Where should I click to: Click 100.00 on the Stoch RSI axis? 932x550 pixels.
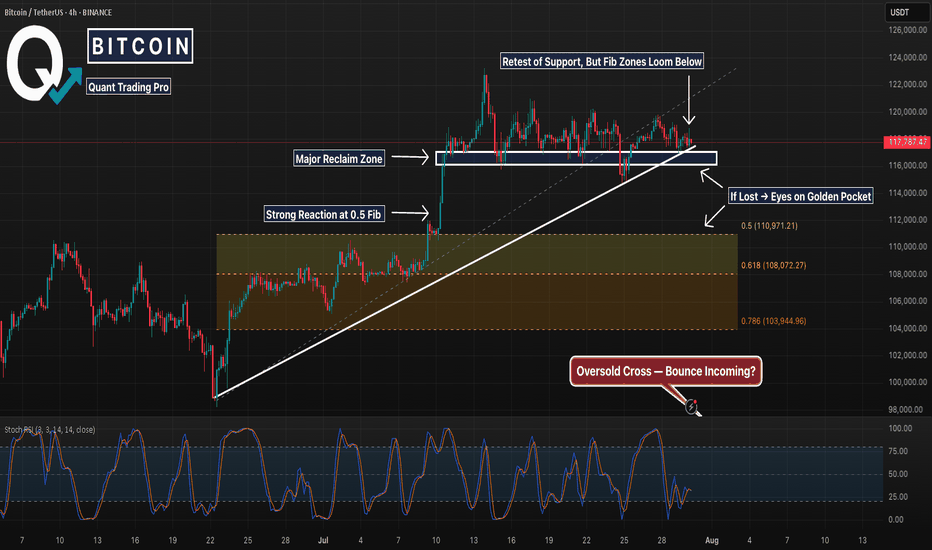coord(900,429)
